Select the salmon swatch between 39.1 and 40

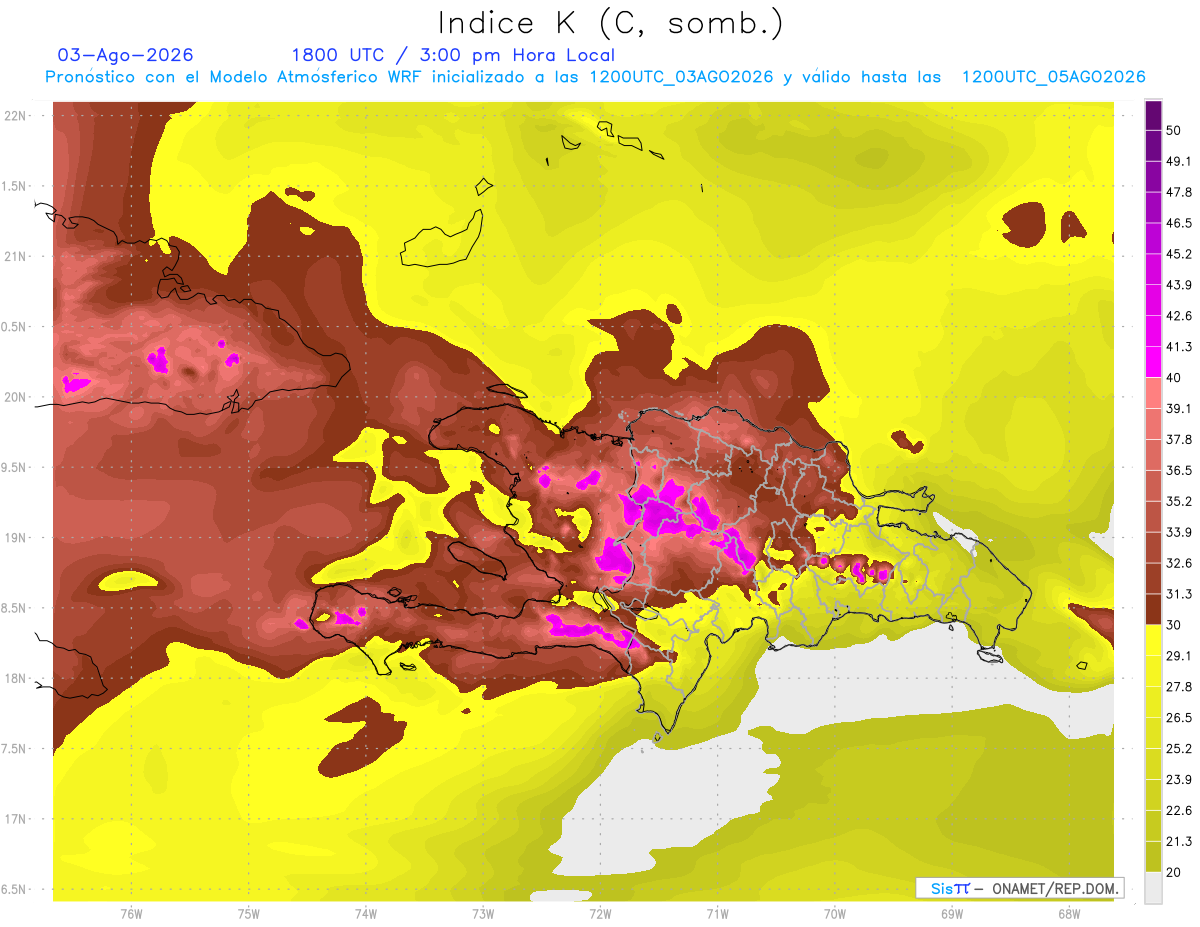point(1153,393)
